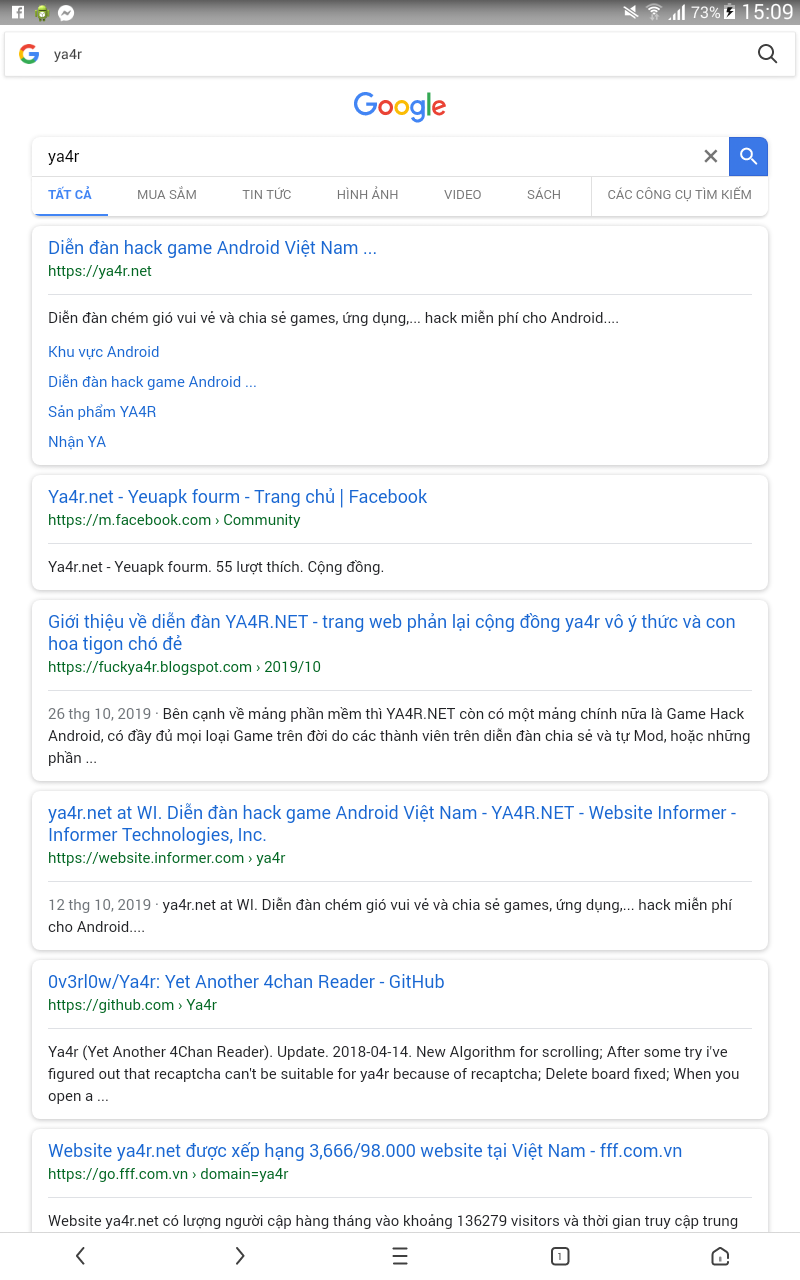Image resolution: width=800 pixels, height=1280 pixels.
Task: Tap the Google search input field
Action: click(x=370, y=156)
